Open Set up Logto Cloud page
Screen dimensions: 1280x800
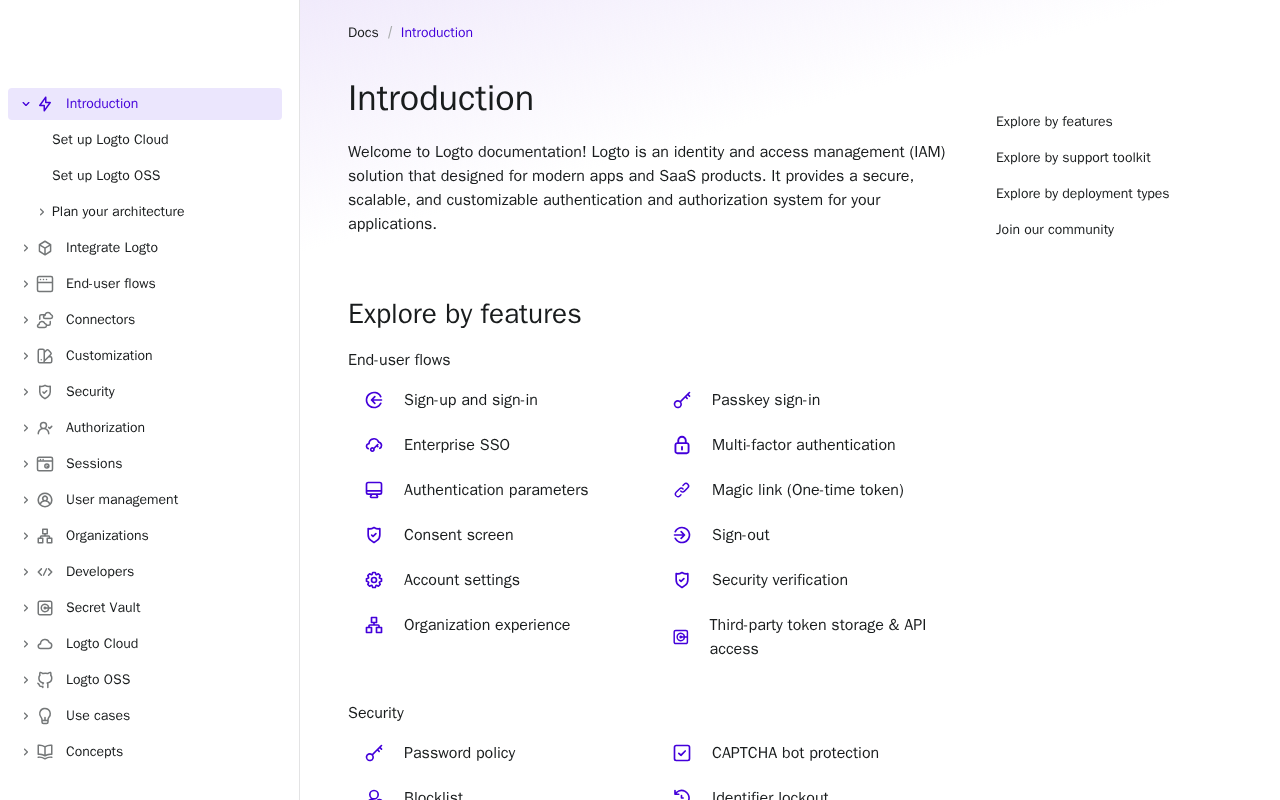[x=110, y=140]
